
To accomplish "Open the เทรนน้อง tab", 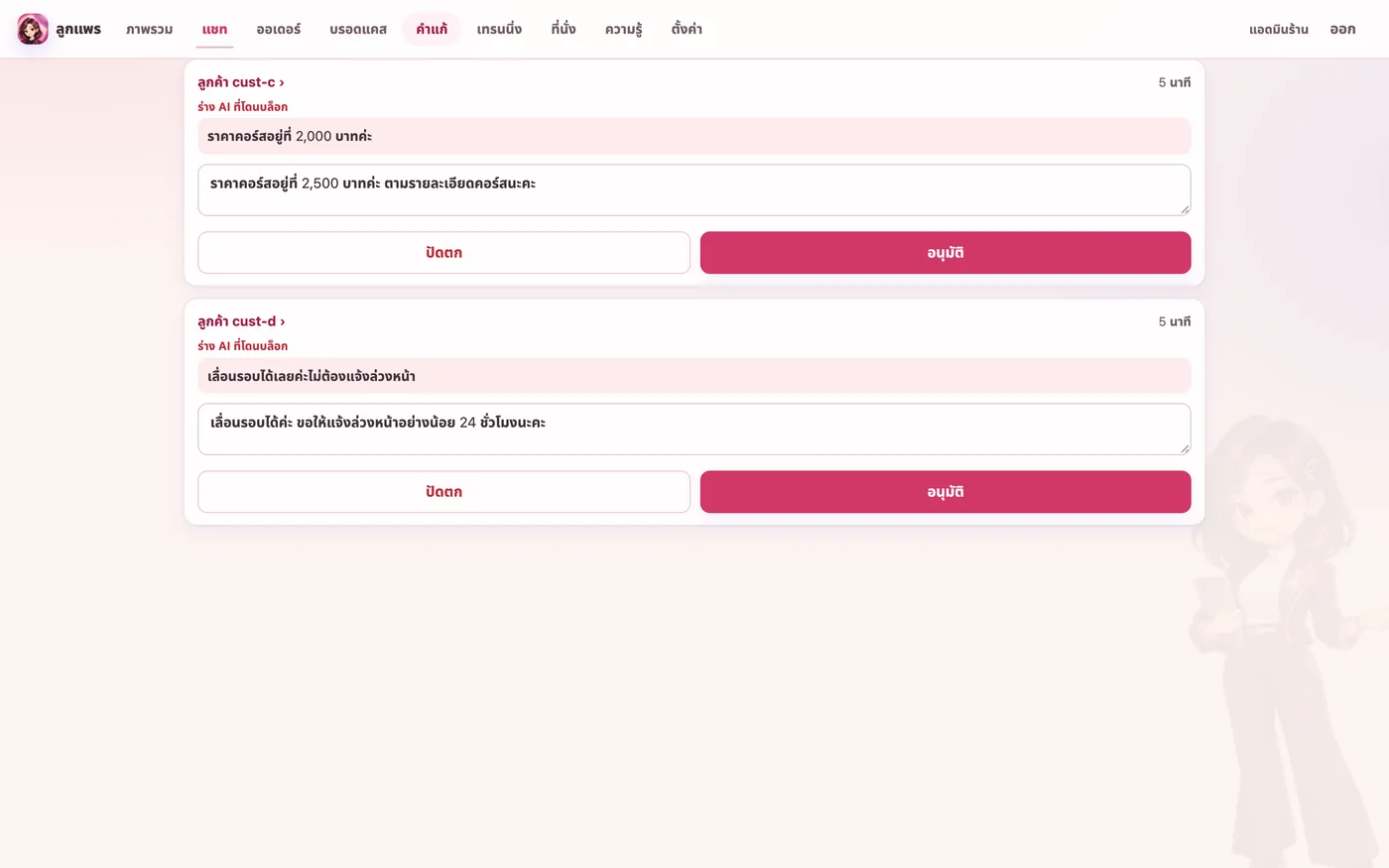I will click(x=499, y=29).
